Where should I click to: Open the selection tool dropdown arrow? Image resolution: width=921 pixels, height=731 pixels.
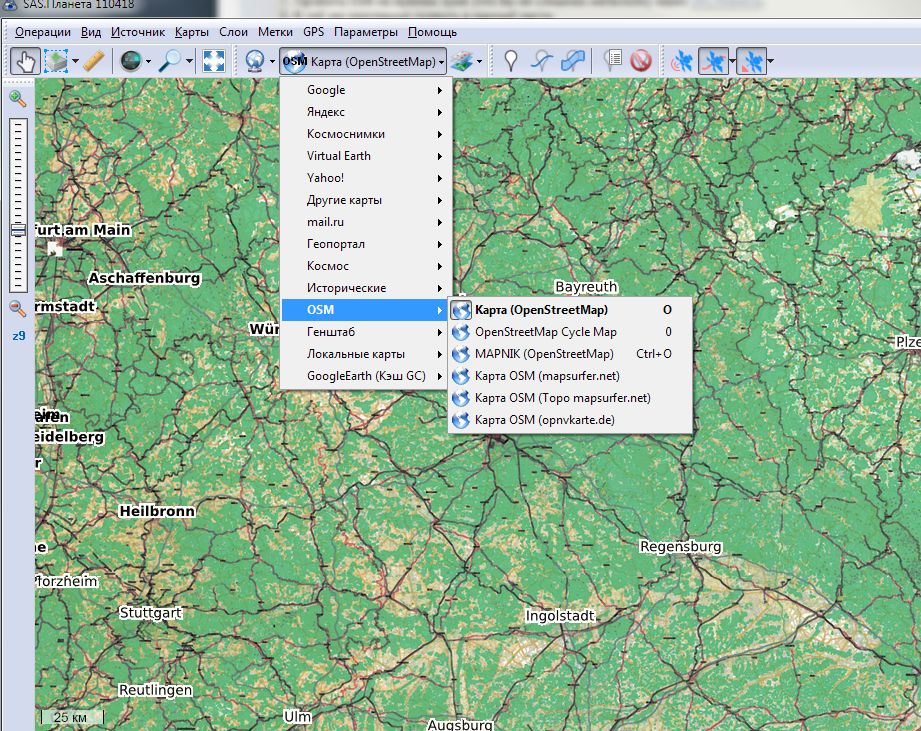(x=76, y=61)
